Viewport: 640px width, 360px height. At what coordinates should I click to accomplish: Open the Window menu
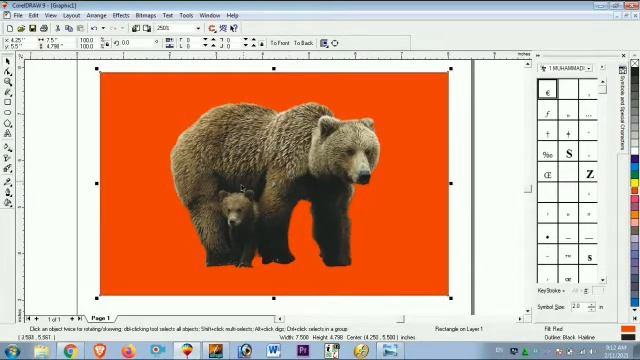[210, 16]
